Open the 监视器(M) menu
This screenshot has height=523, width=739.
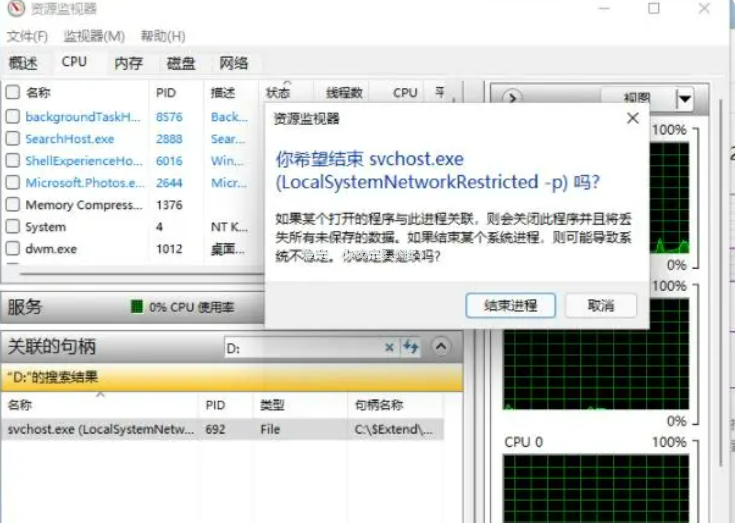[94, 36]
